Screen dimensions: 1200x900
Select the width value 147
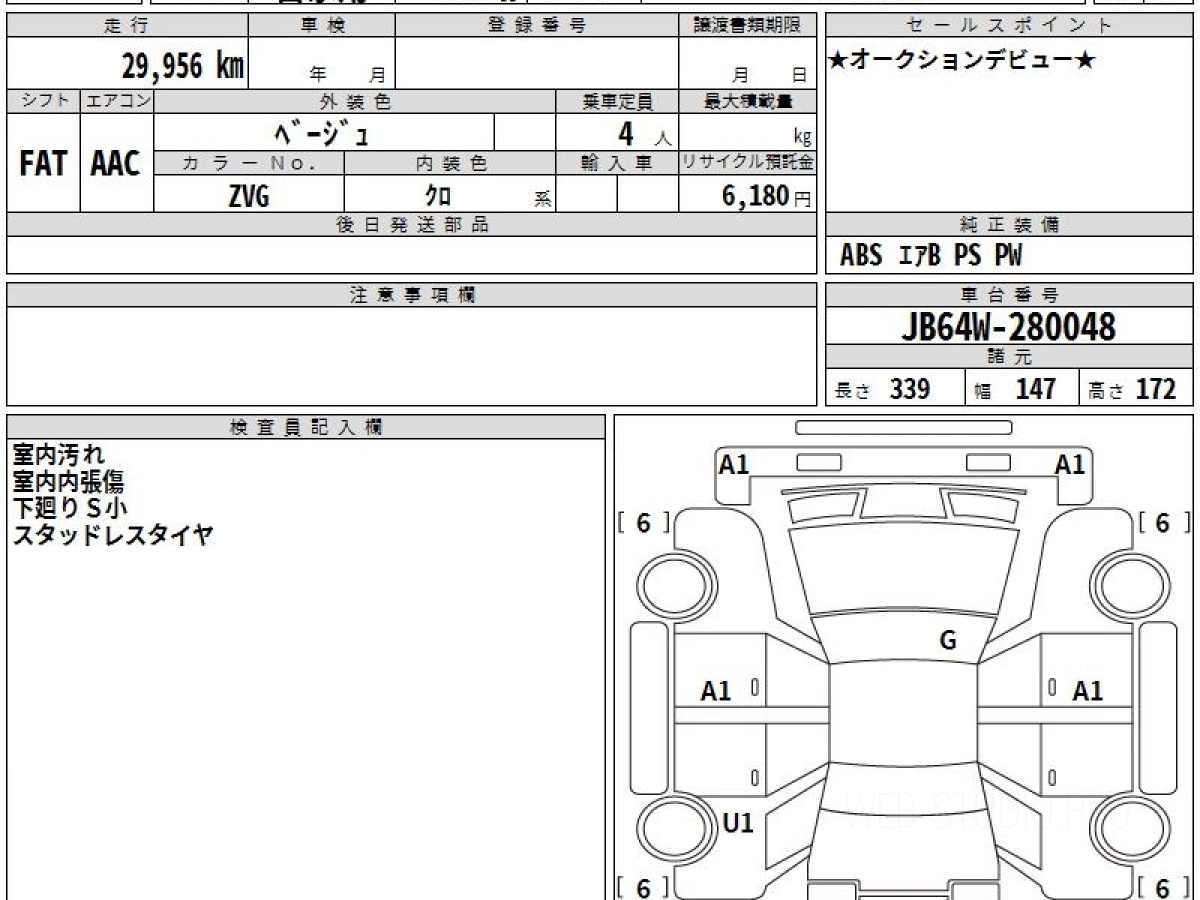pos(1035,389)
